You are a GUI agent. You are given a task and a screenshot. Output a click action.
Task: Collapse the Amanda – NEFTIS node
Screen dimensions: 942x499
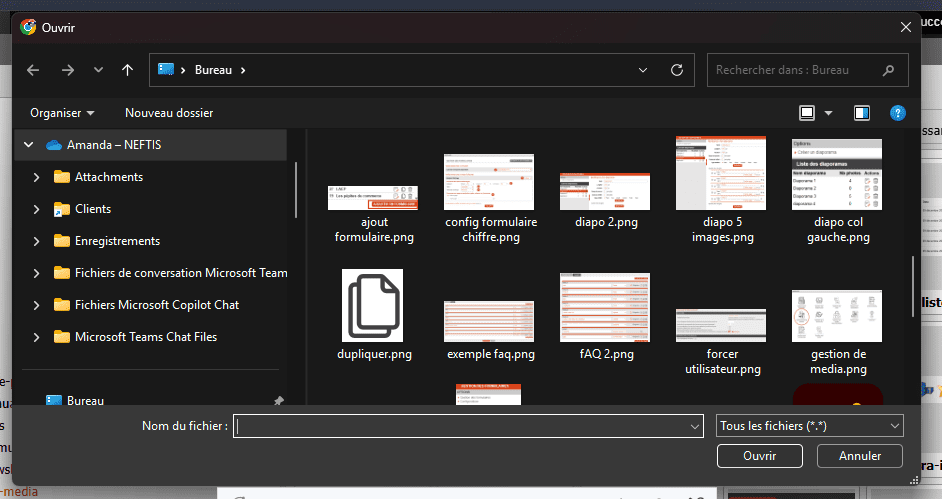27,145
